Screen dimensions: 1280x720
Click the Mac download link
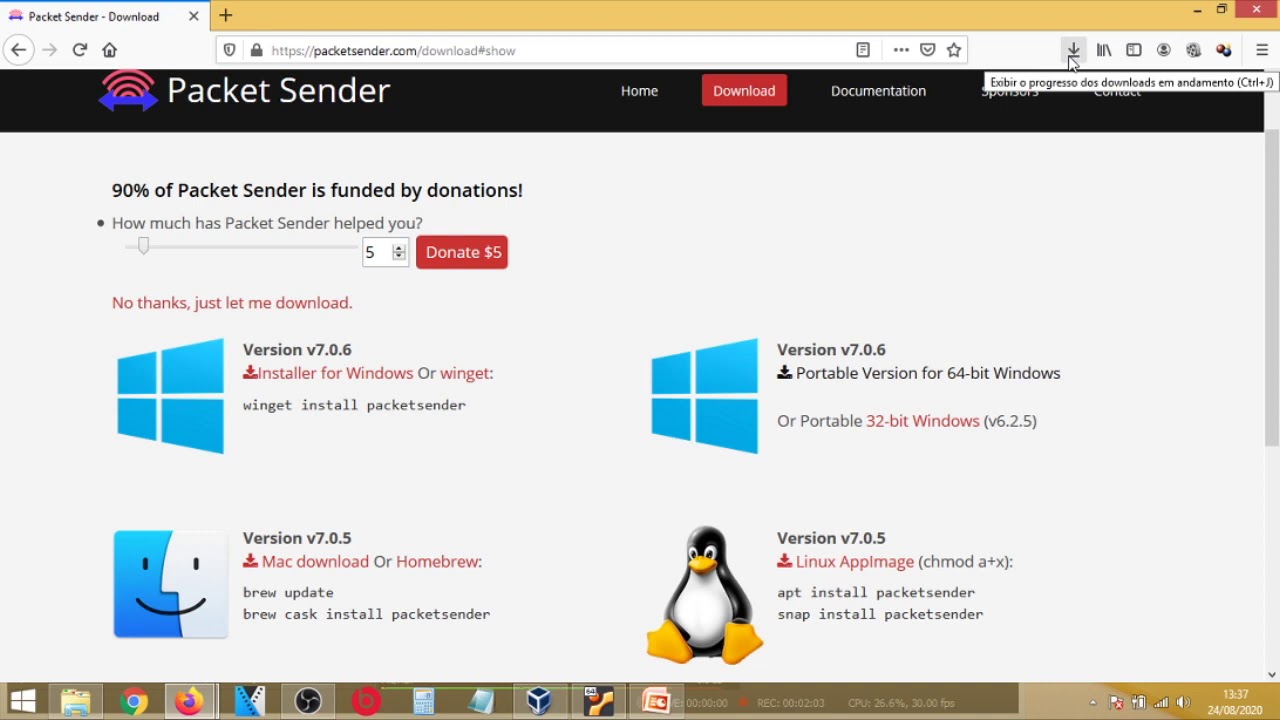tap(306, 562)
